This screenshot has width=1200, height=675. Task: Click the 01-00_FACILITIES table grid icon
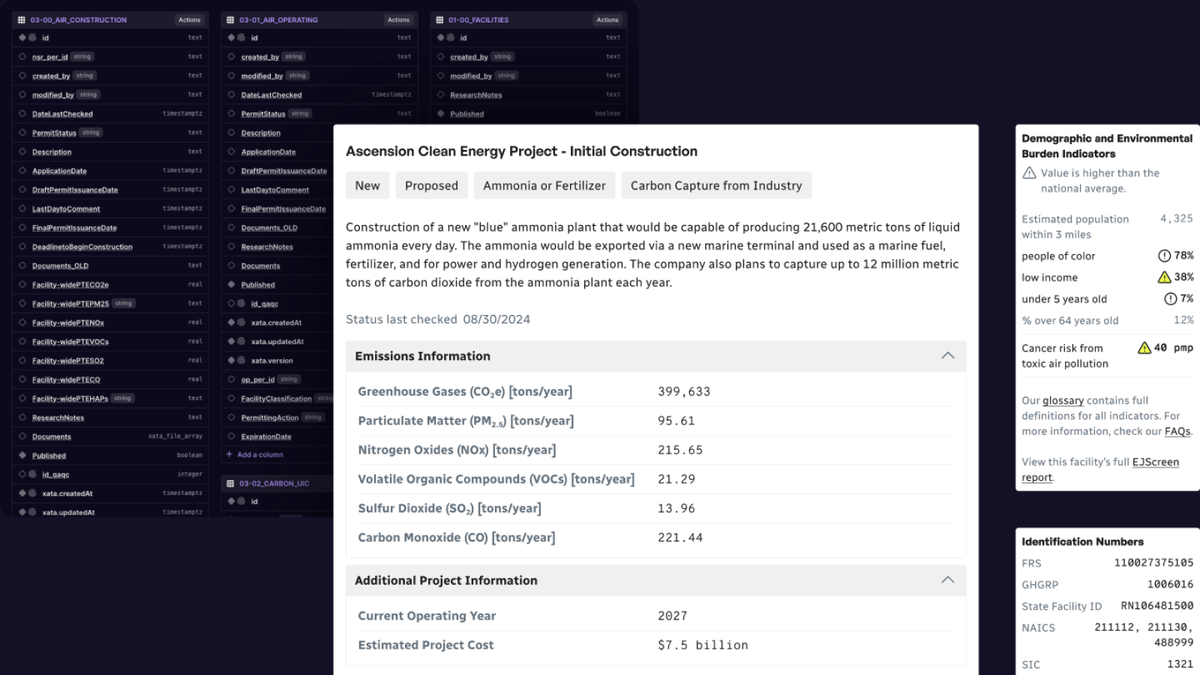point(440,19)
